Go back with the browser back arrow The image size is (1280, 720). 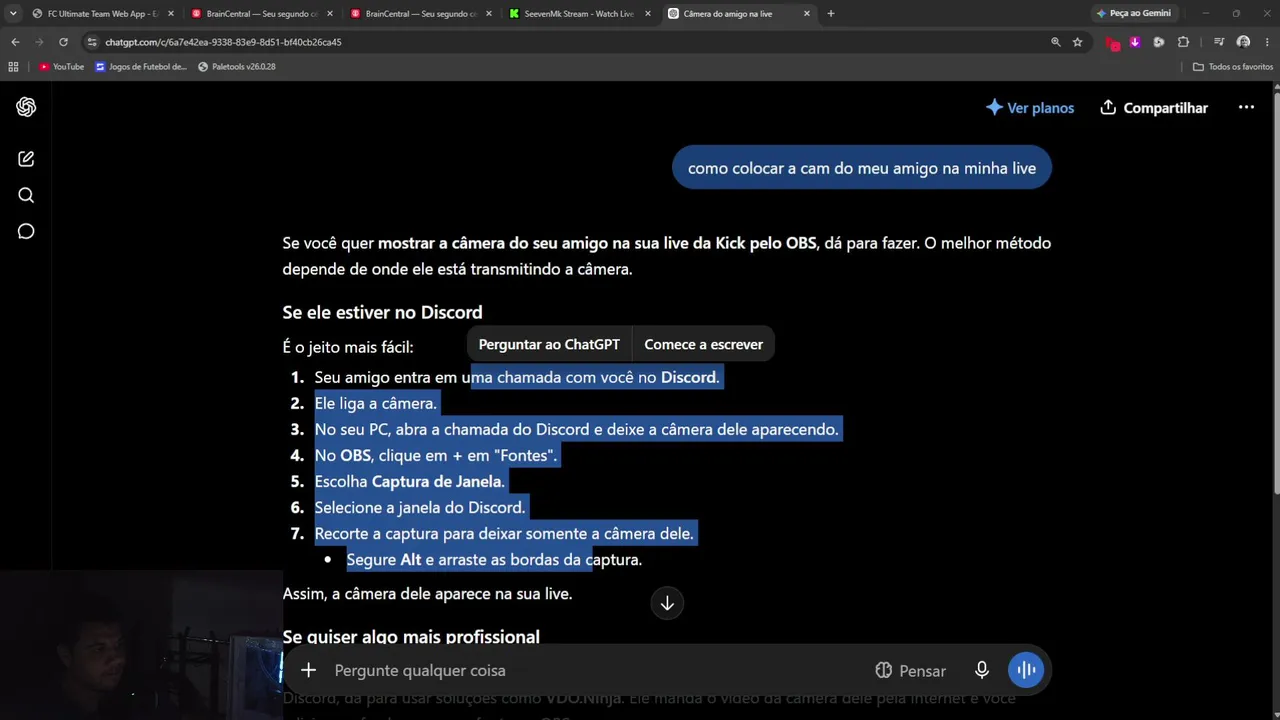(x=15, y=42)
